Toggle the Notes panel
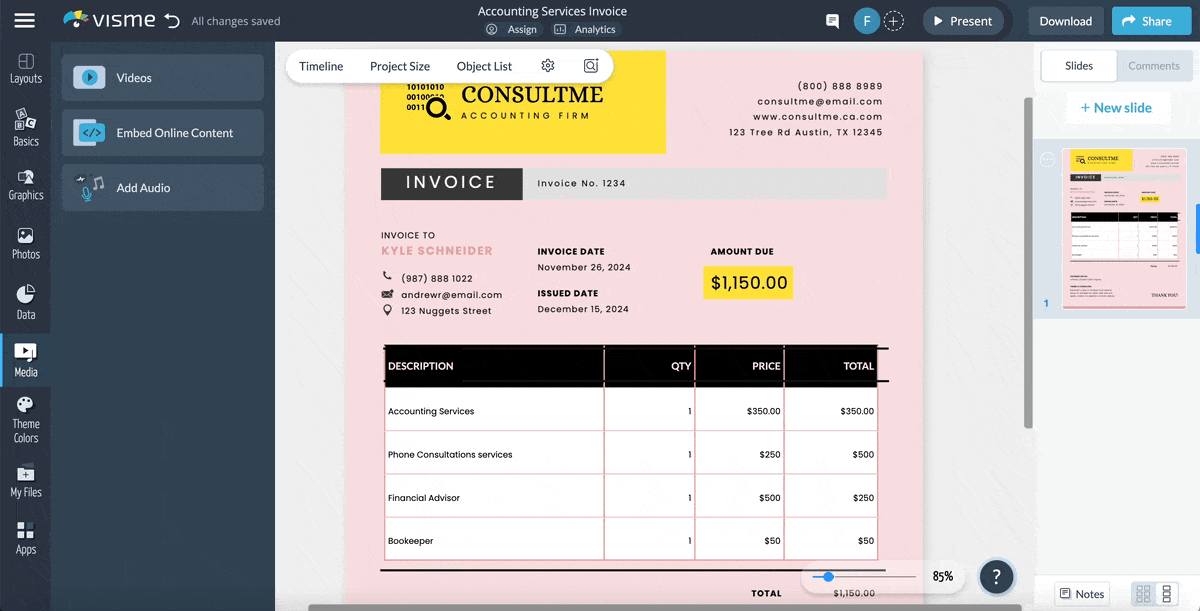This screenshot has height=611, width=1200. point(1081,594)
